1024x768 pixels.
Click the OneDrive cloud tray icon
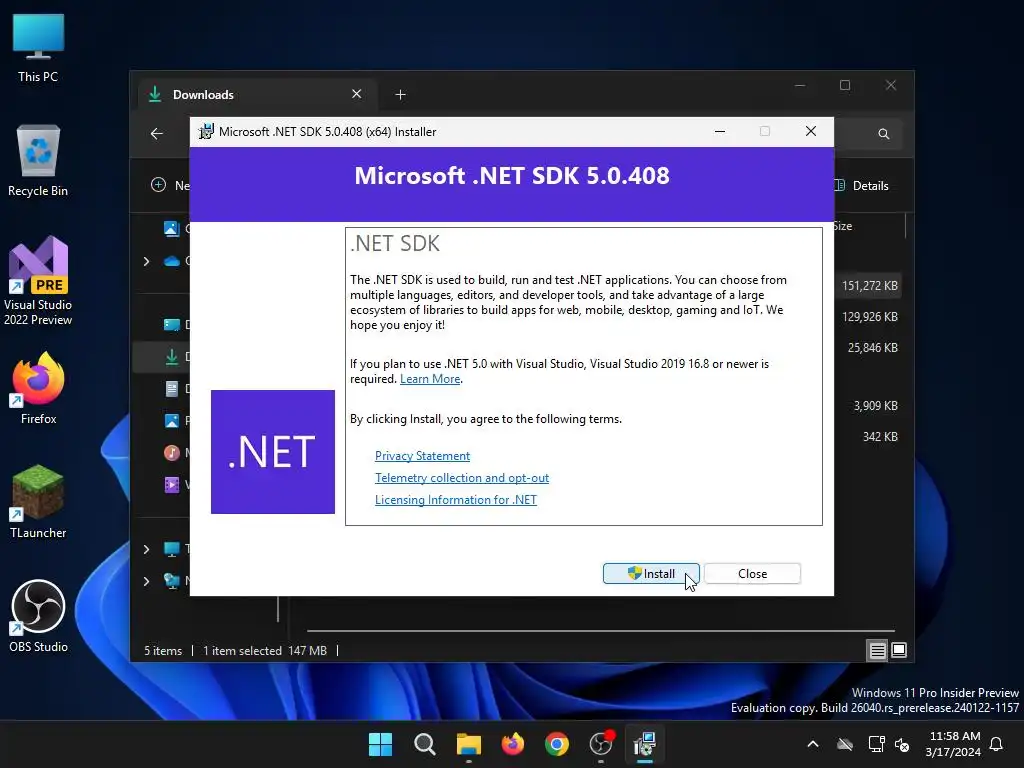point(845,744)
